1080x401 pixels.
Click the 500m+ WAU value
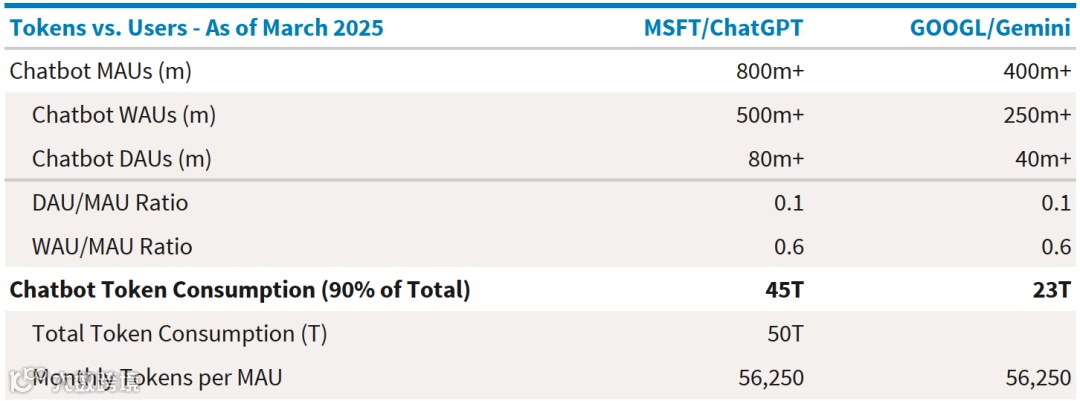771,116
